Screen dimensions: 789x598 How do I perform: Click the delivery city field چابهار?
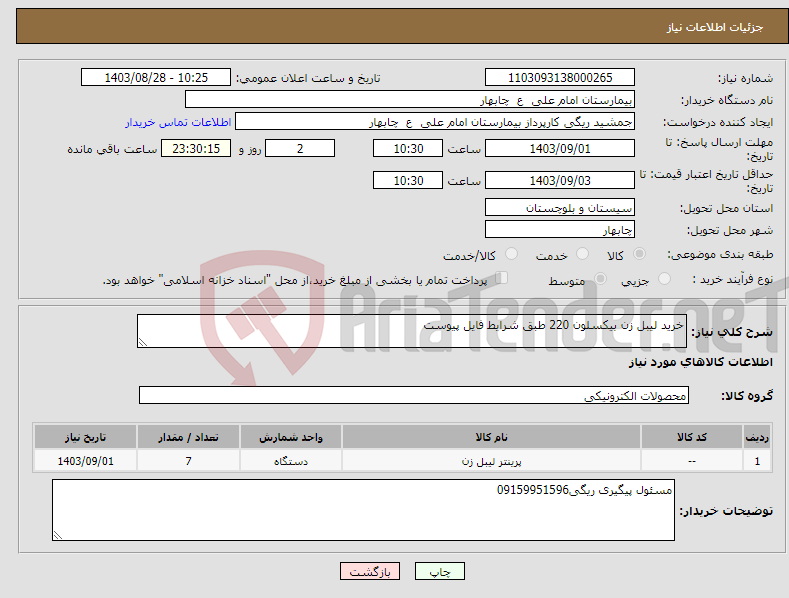coord(560,230)
